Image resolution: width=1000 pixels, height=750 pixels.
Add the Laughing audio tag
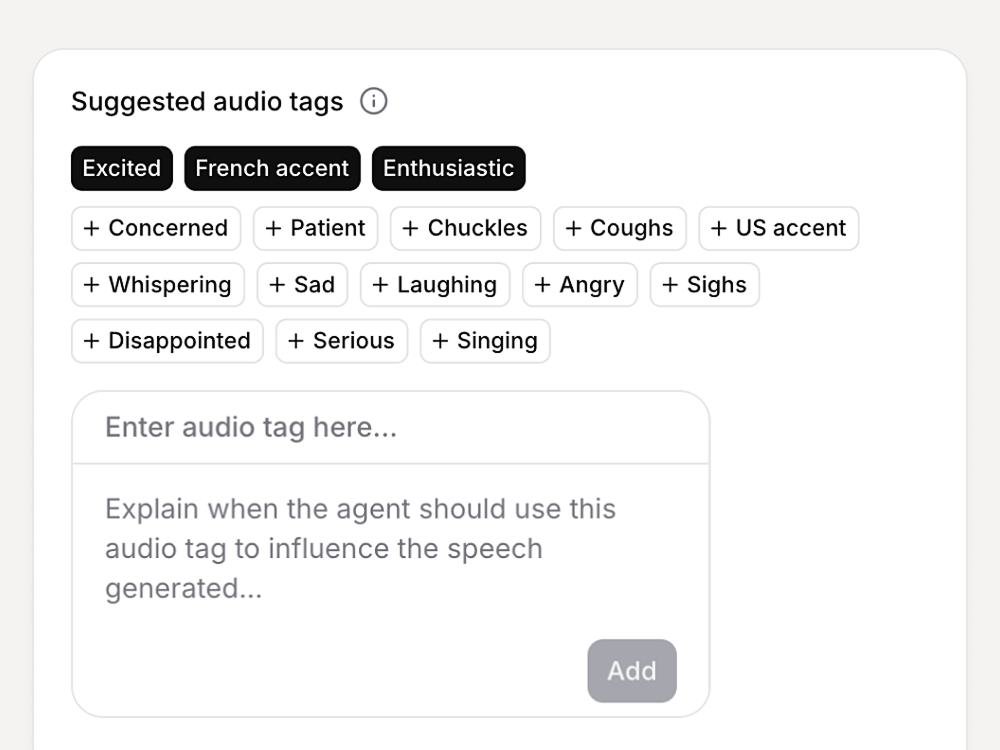coord(435,285)
